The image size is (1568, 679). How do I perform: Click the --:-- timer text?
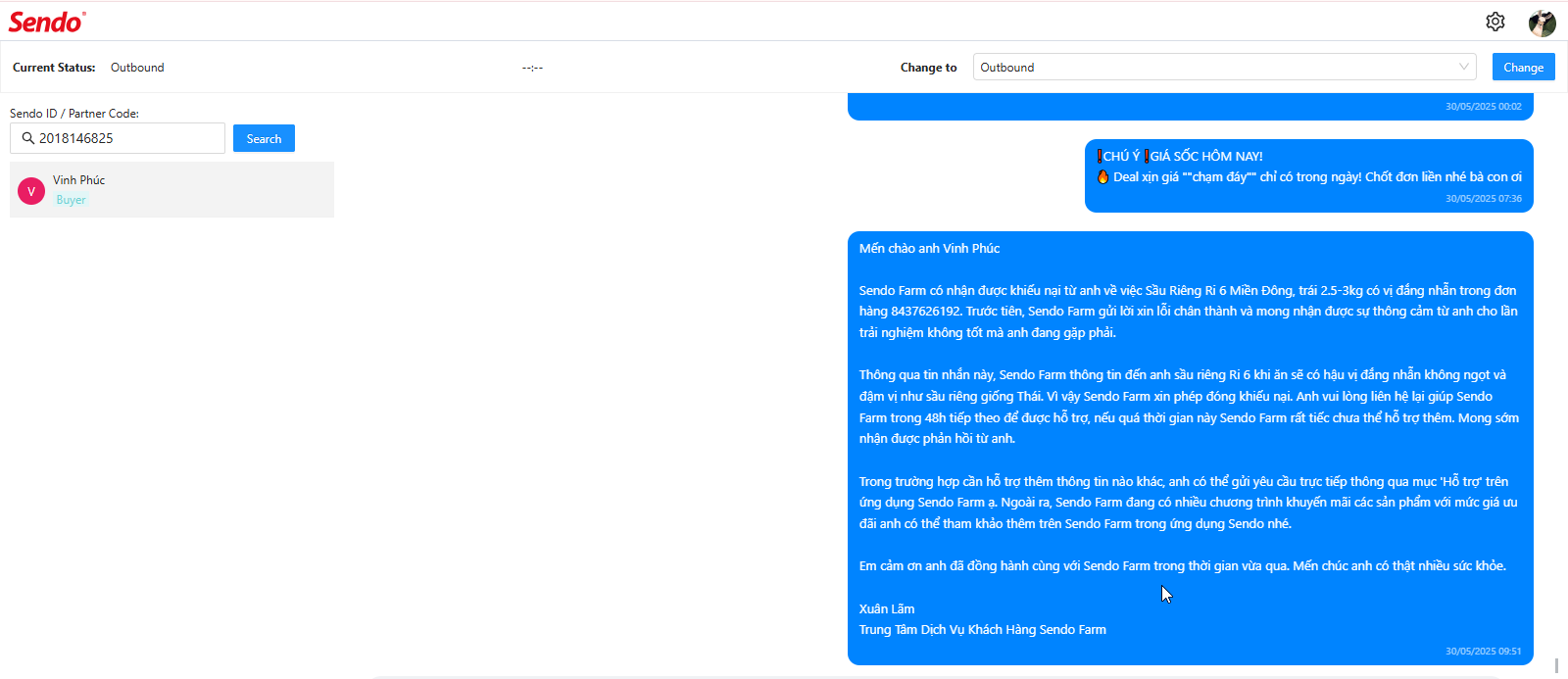(532, 68)
